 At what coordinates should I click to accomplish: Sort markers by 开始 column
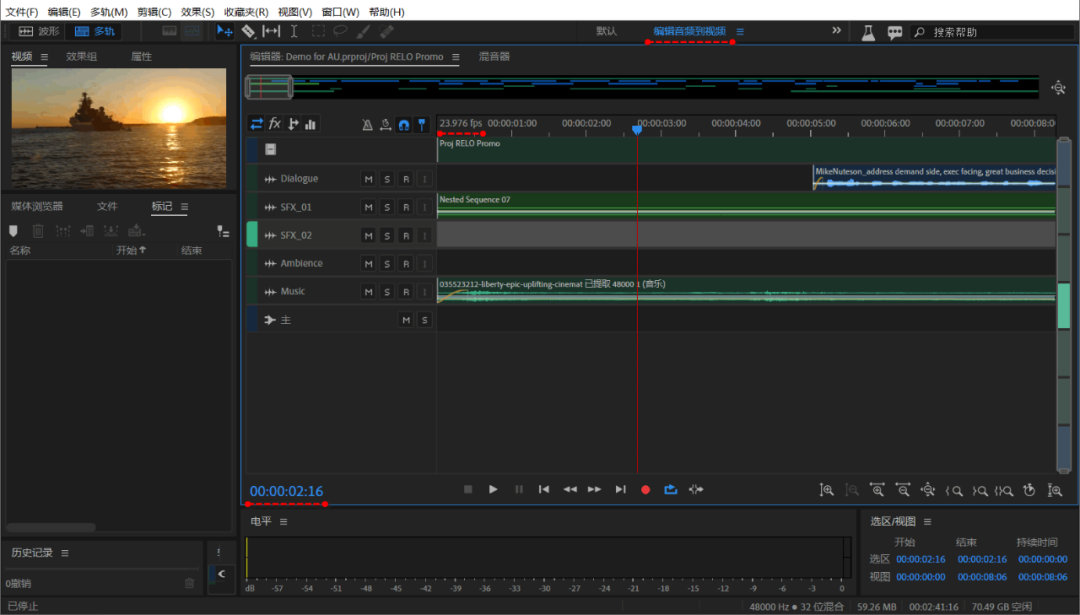[x=131, y=250]
